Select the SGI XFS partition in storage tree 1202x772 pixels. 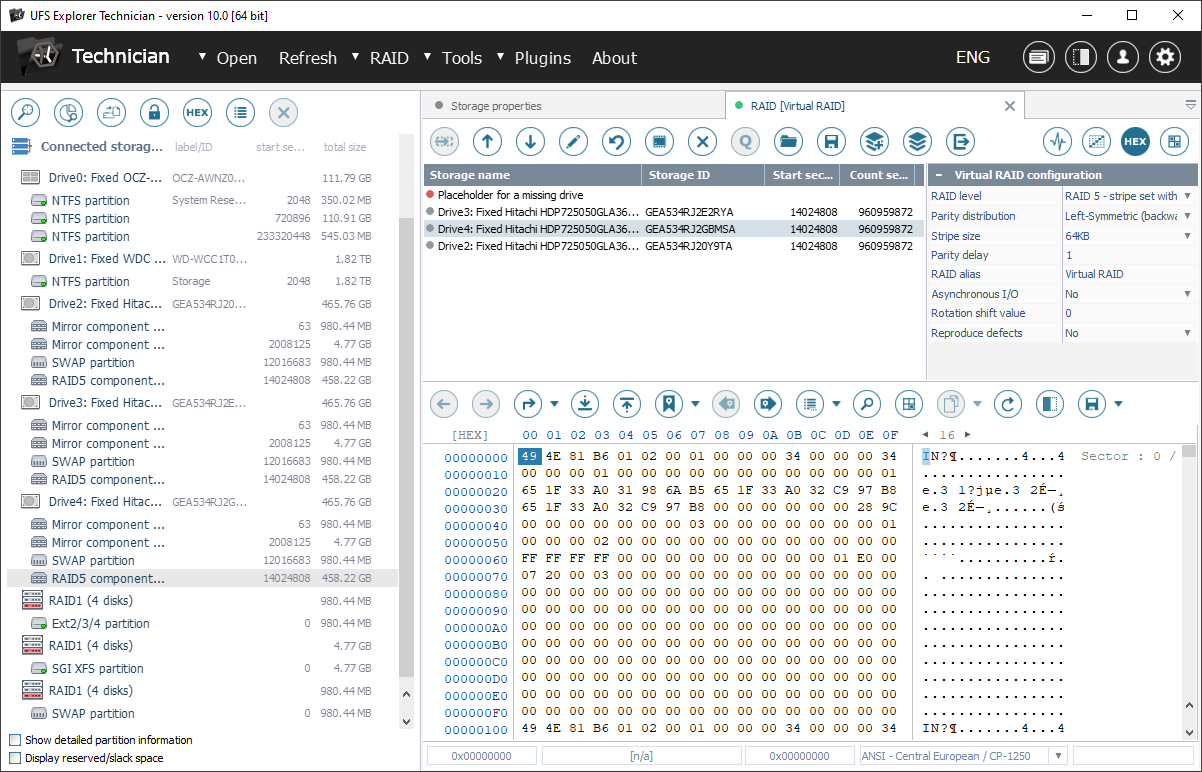tap(98, 669)
